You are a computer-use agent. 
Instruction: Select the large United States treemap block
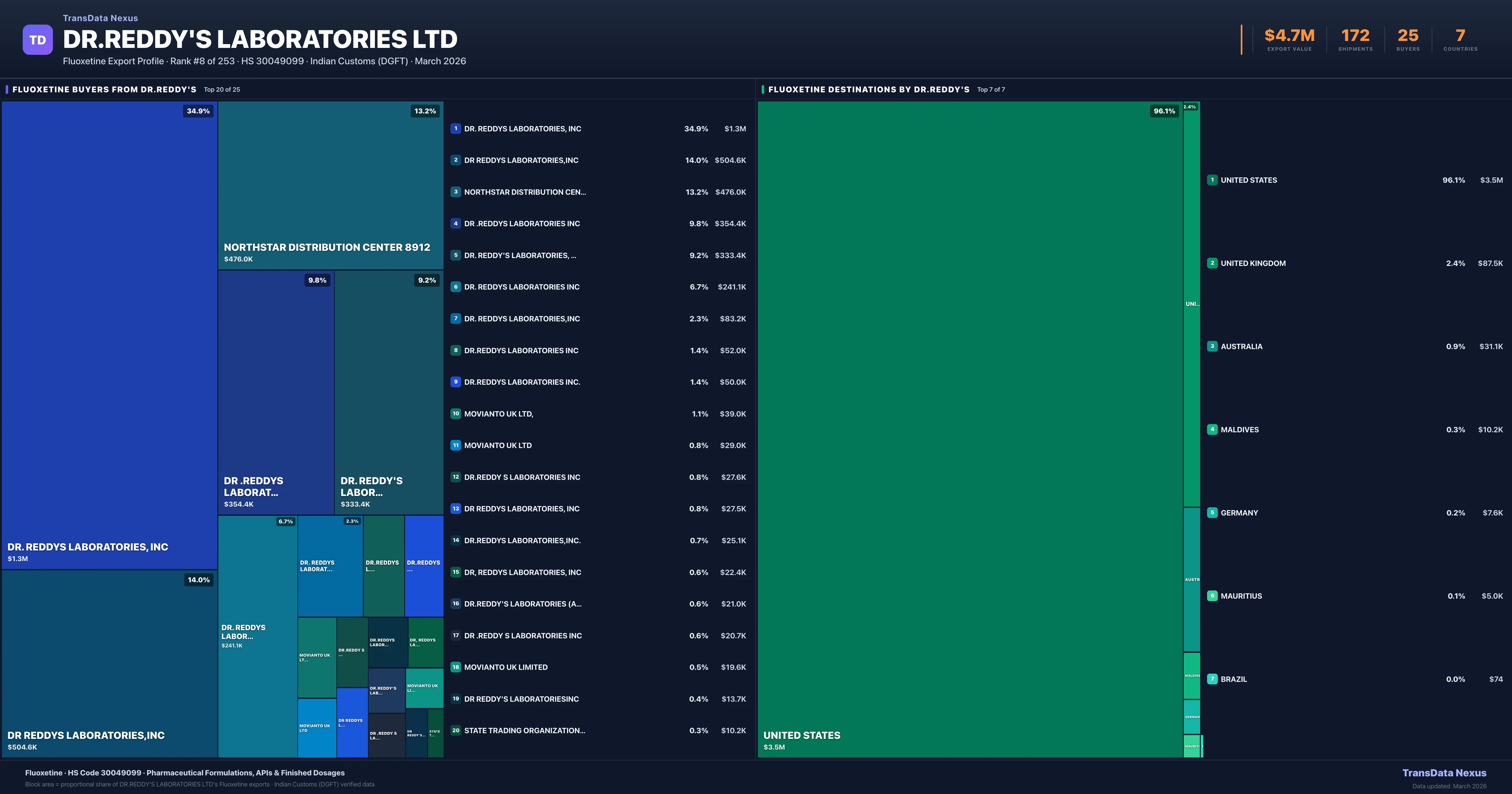(x=970, y=429)
